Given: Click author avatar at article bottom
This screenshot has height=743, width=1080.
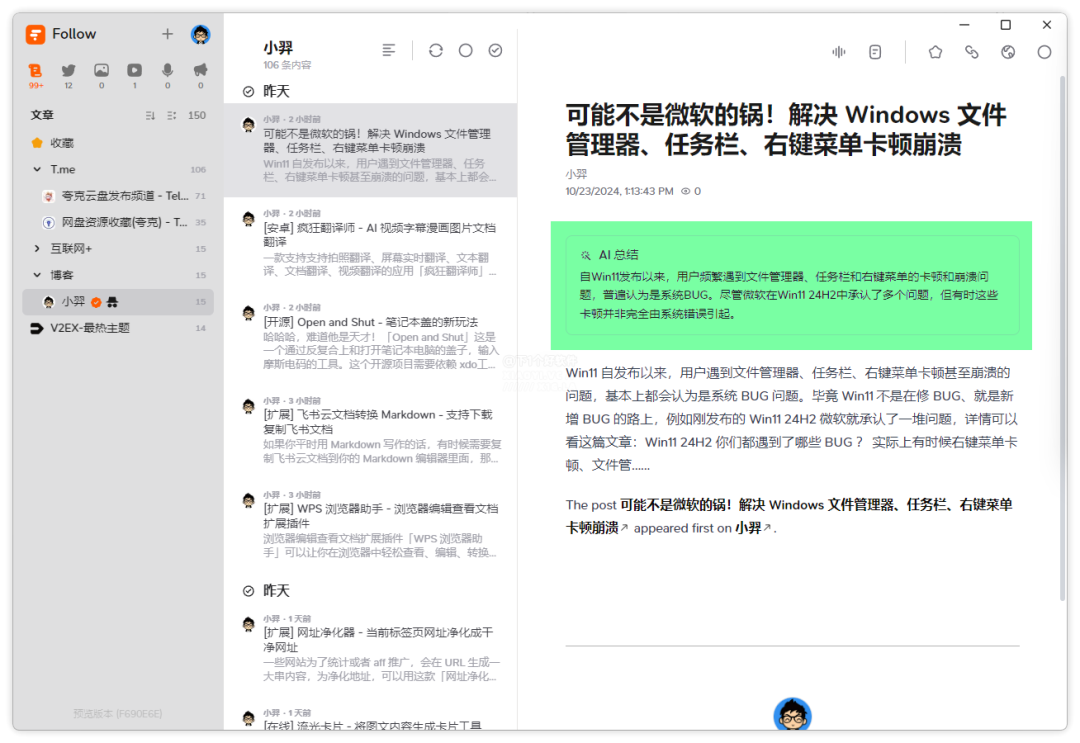Looking at the screenshot, I should pos(792,714).
